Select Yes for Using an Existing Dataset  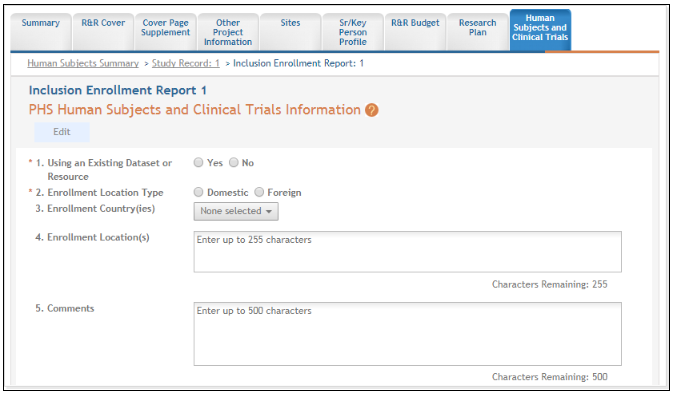tap(198, 163)
